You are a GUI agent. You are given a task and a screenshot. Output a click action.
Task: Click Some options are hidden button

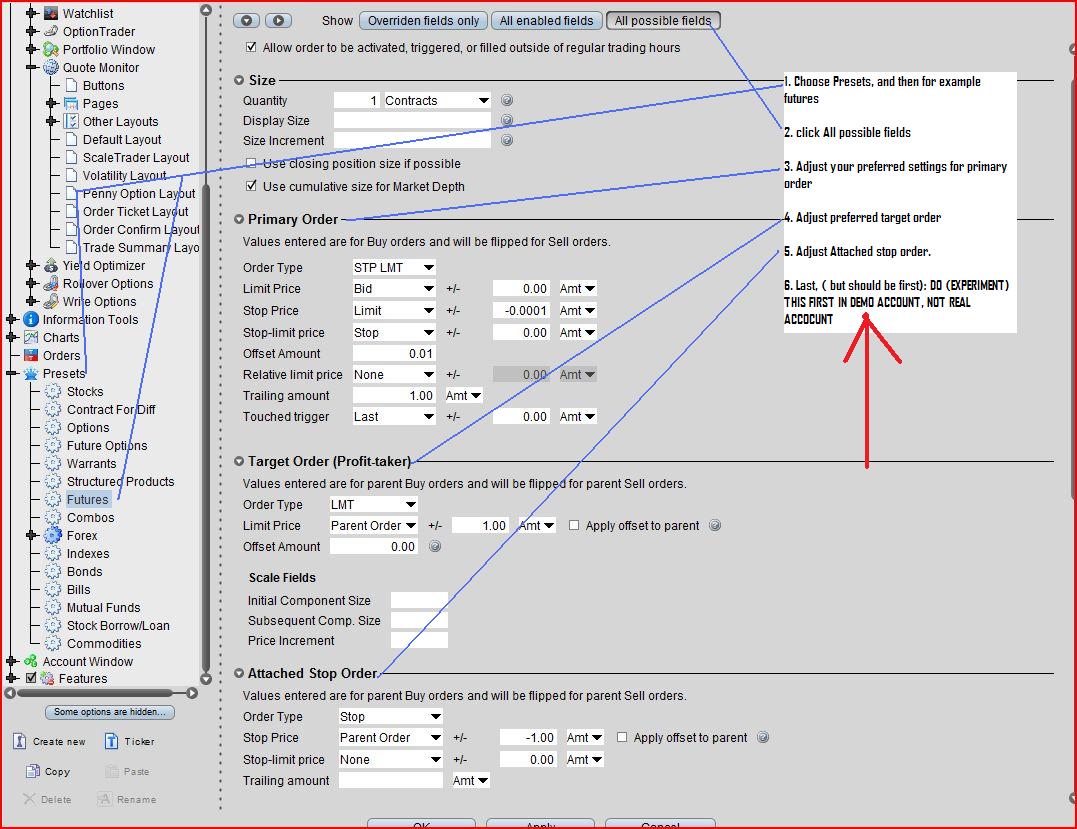click(110, 712)
